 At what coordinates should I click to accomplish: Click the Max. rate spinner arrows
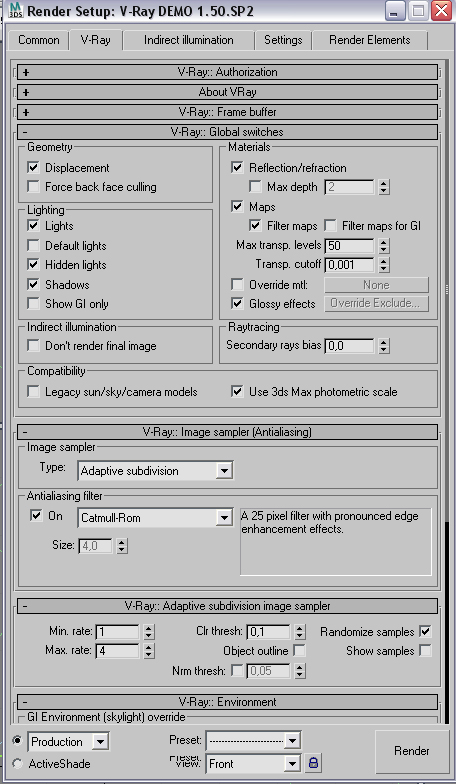tap(149, 650)
